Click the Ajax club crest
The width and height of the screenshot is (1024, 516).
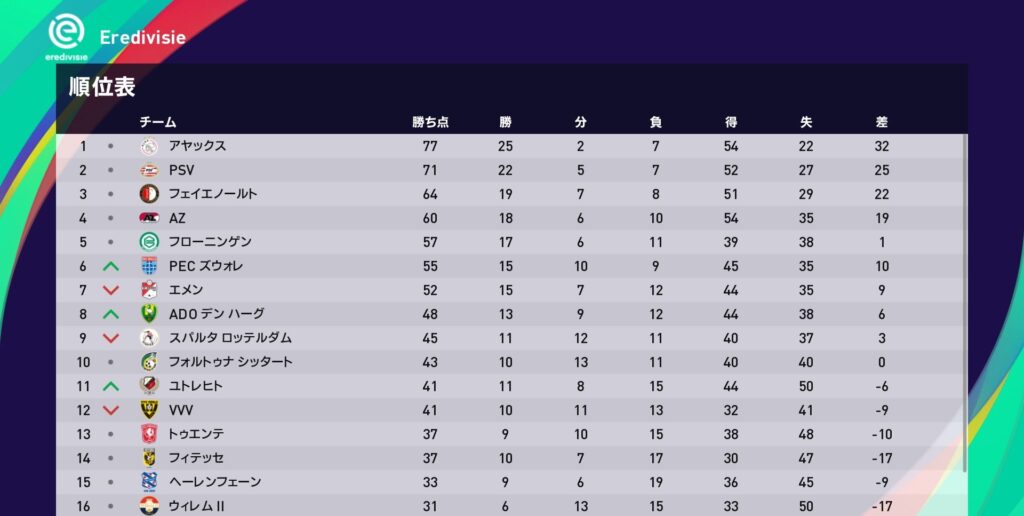tap(149, 146)
